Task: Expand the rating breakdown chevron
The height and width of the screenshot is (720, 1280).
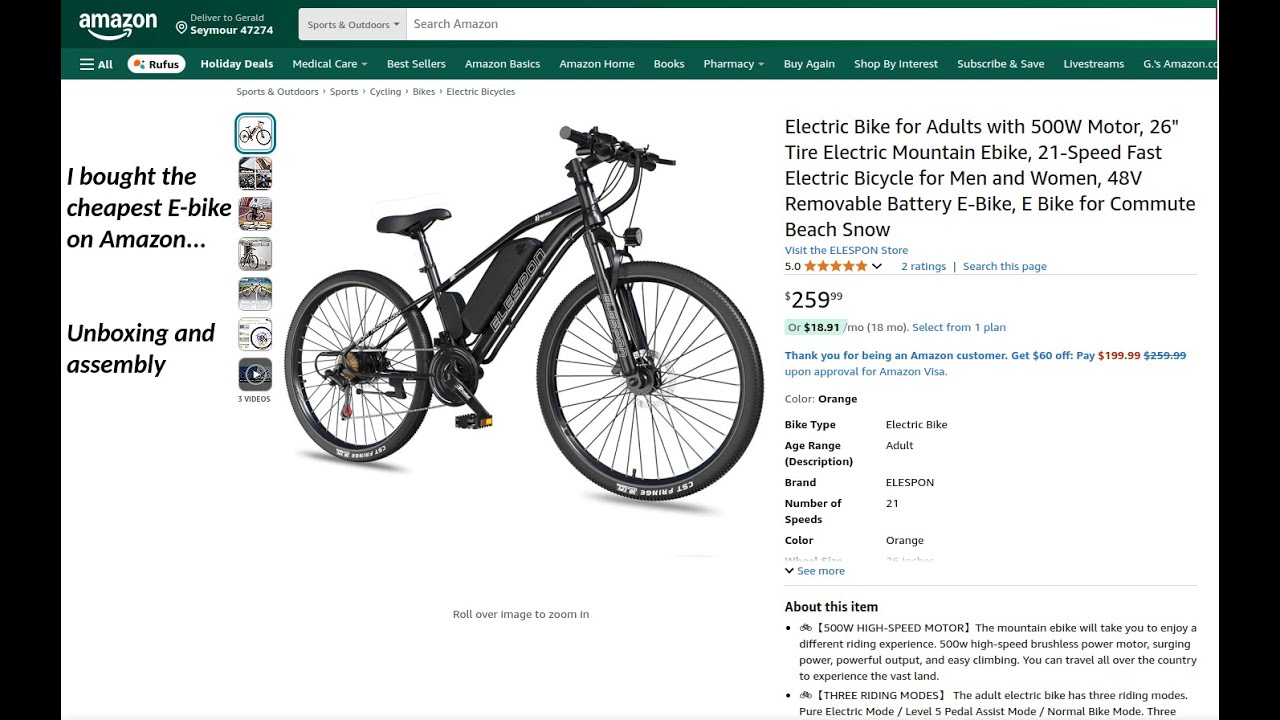Action: (877, 266)
